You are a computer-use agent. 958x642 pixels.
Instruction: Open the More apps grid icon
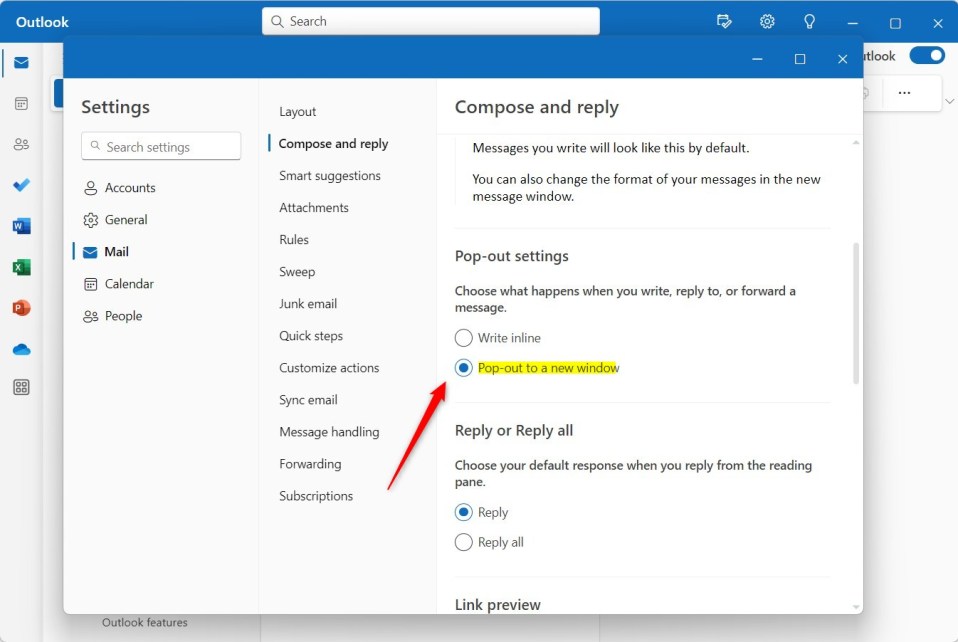pyautogui.click(x=21, y=387)
